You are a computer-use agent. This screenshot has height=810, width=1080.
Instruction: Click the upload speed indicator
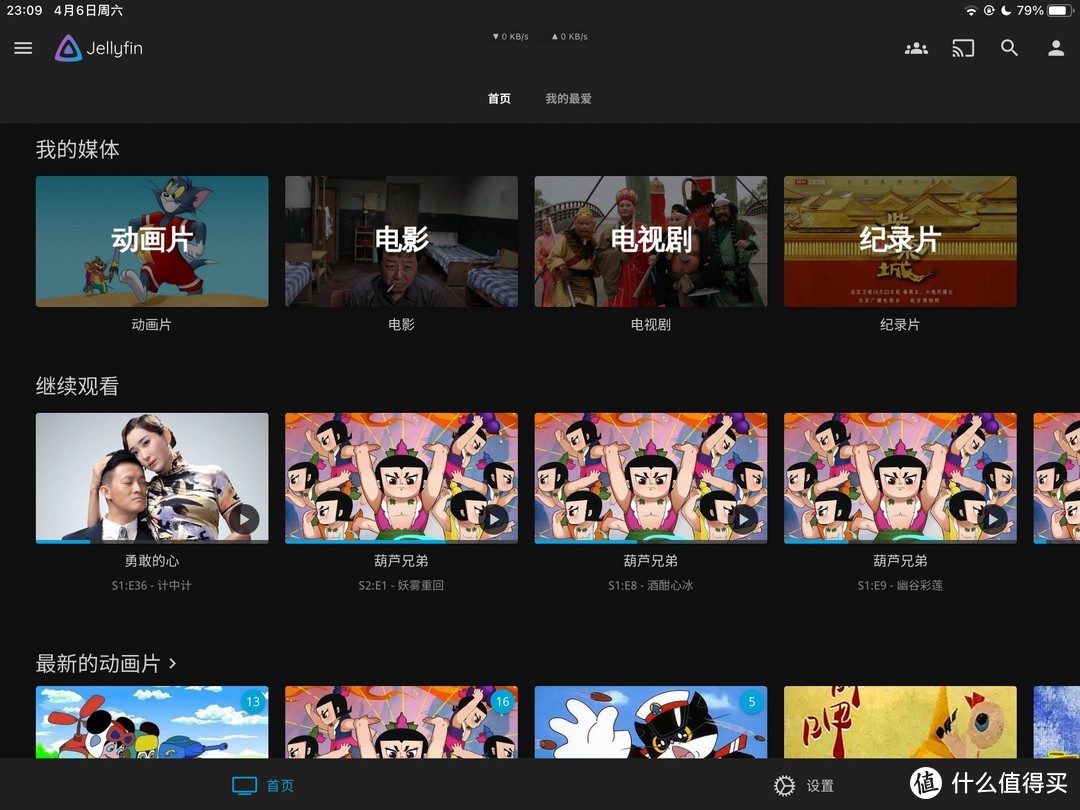570,37
